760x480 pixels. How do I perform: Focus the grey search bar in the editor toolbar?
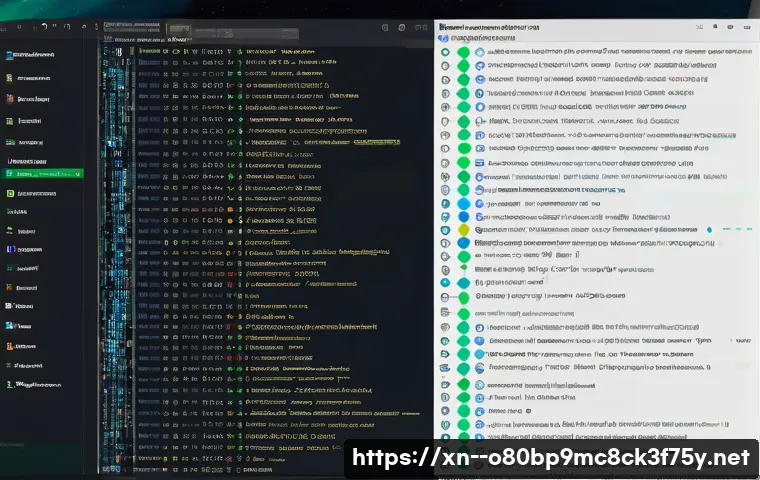pyautogui.click(x=246, y=33)
